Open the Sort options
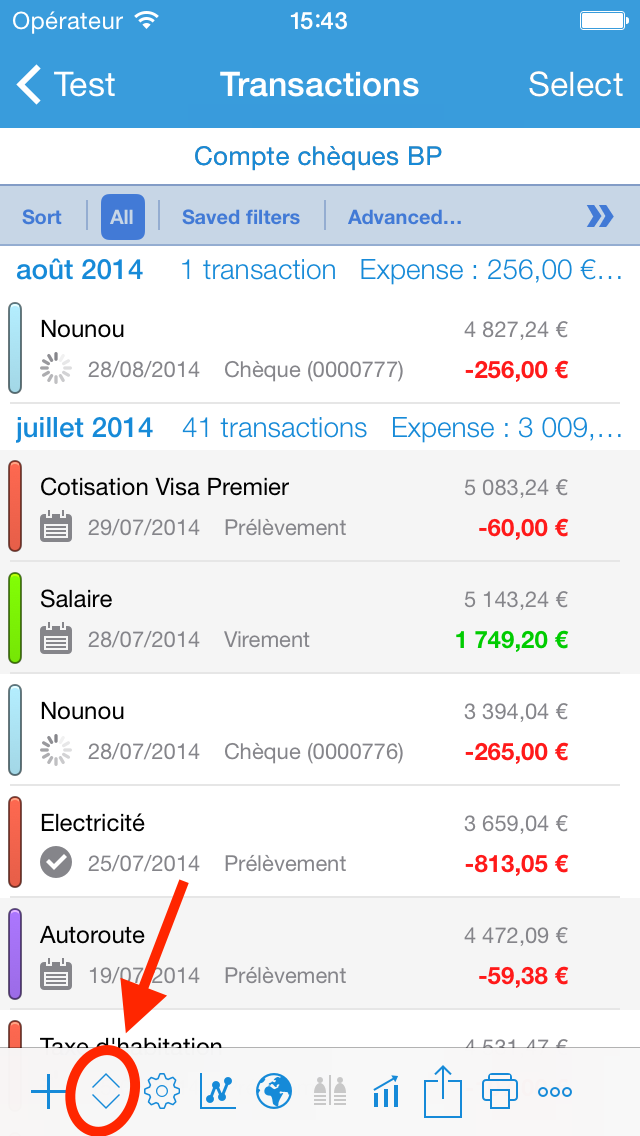The image size is (640, 1136). tap(42, 217)
